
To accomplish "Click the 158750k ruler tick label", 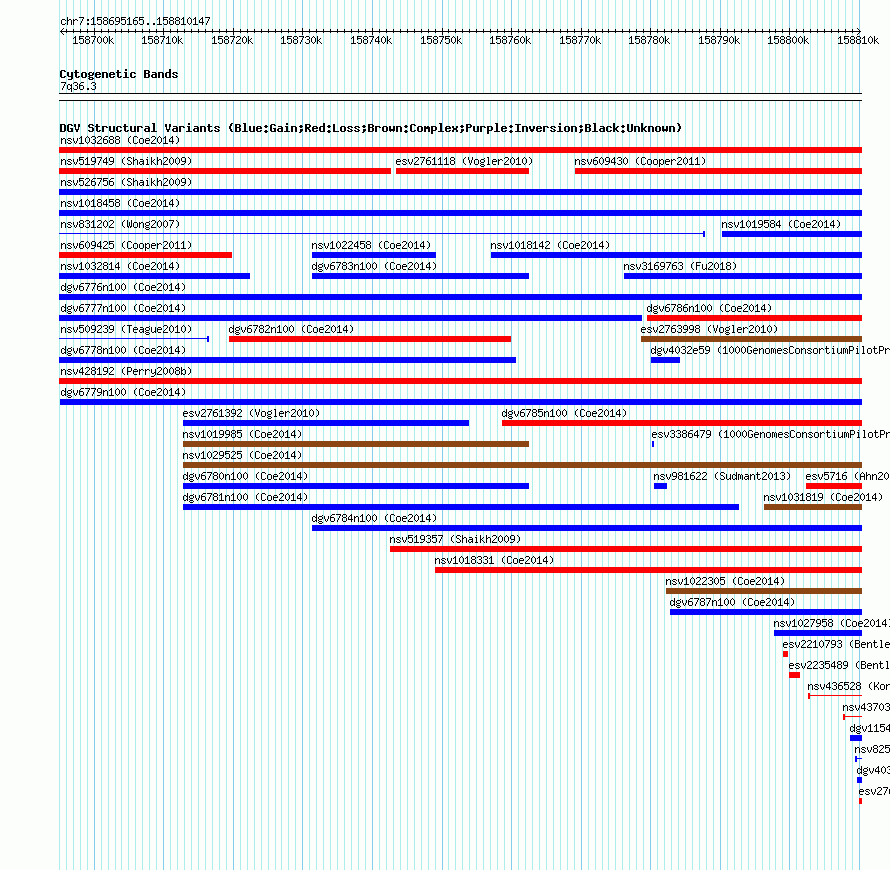I will click(441, 40).
